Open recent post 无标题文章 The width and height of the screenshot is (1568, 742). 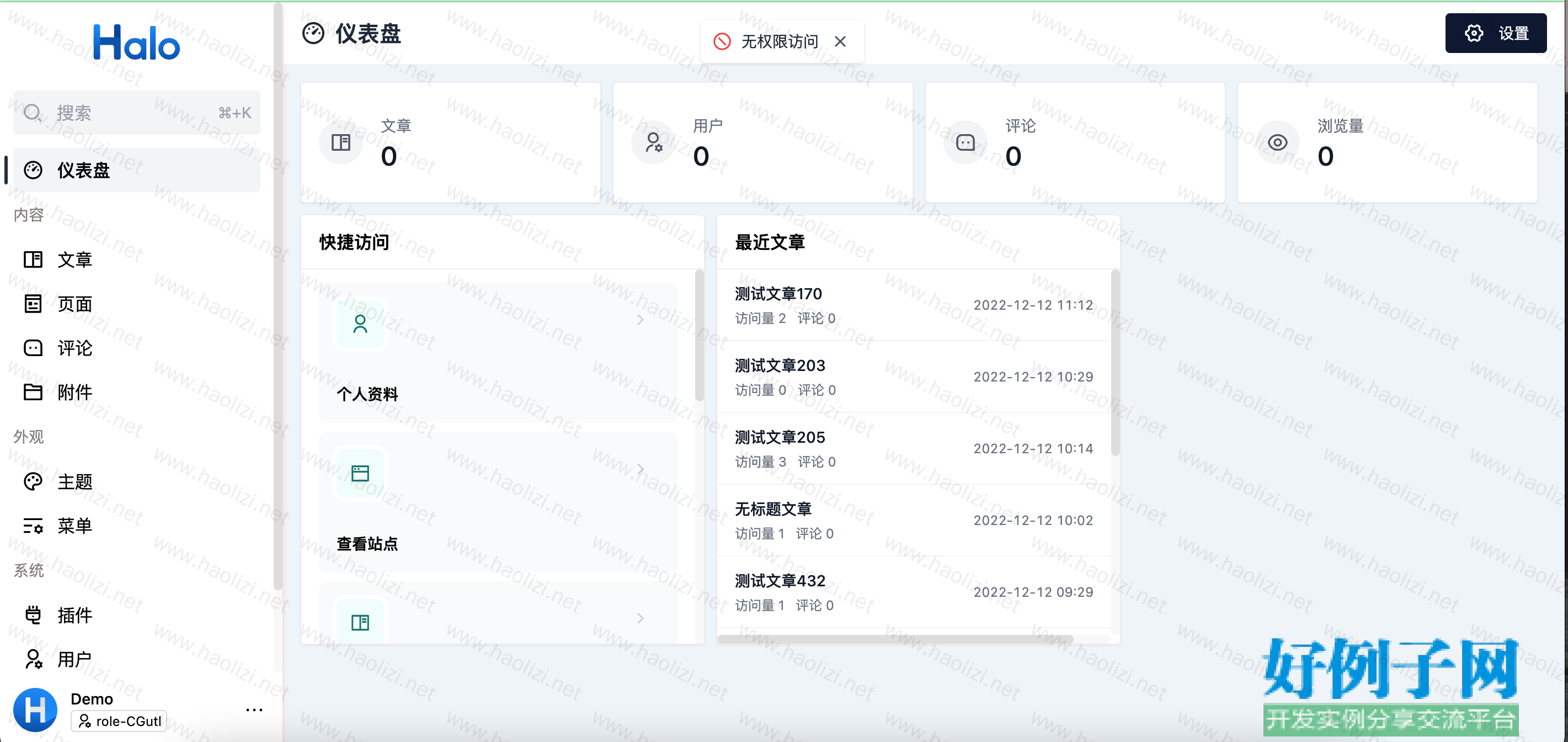[x=773, y=508]
